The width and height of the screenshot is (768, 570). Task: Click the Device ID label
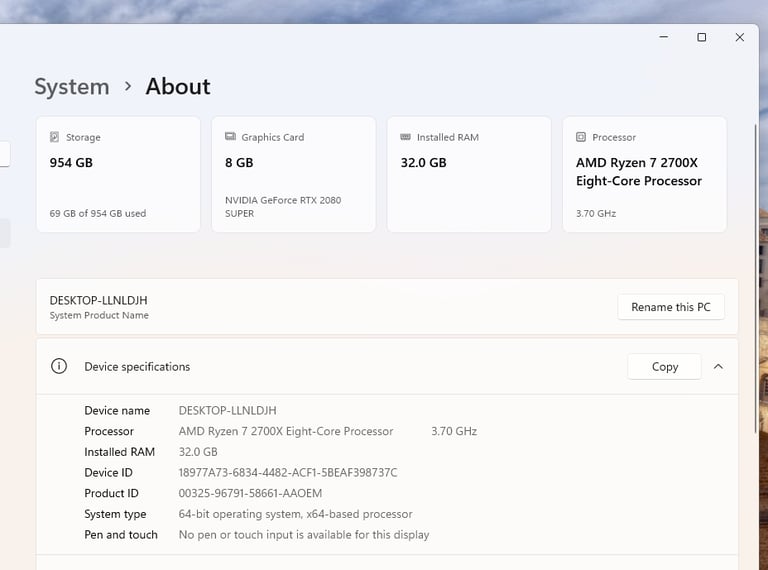pos(108,473)
